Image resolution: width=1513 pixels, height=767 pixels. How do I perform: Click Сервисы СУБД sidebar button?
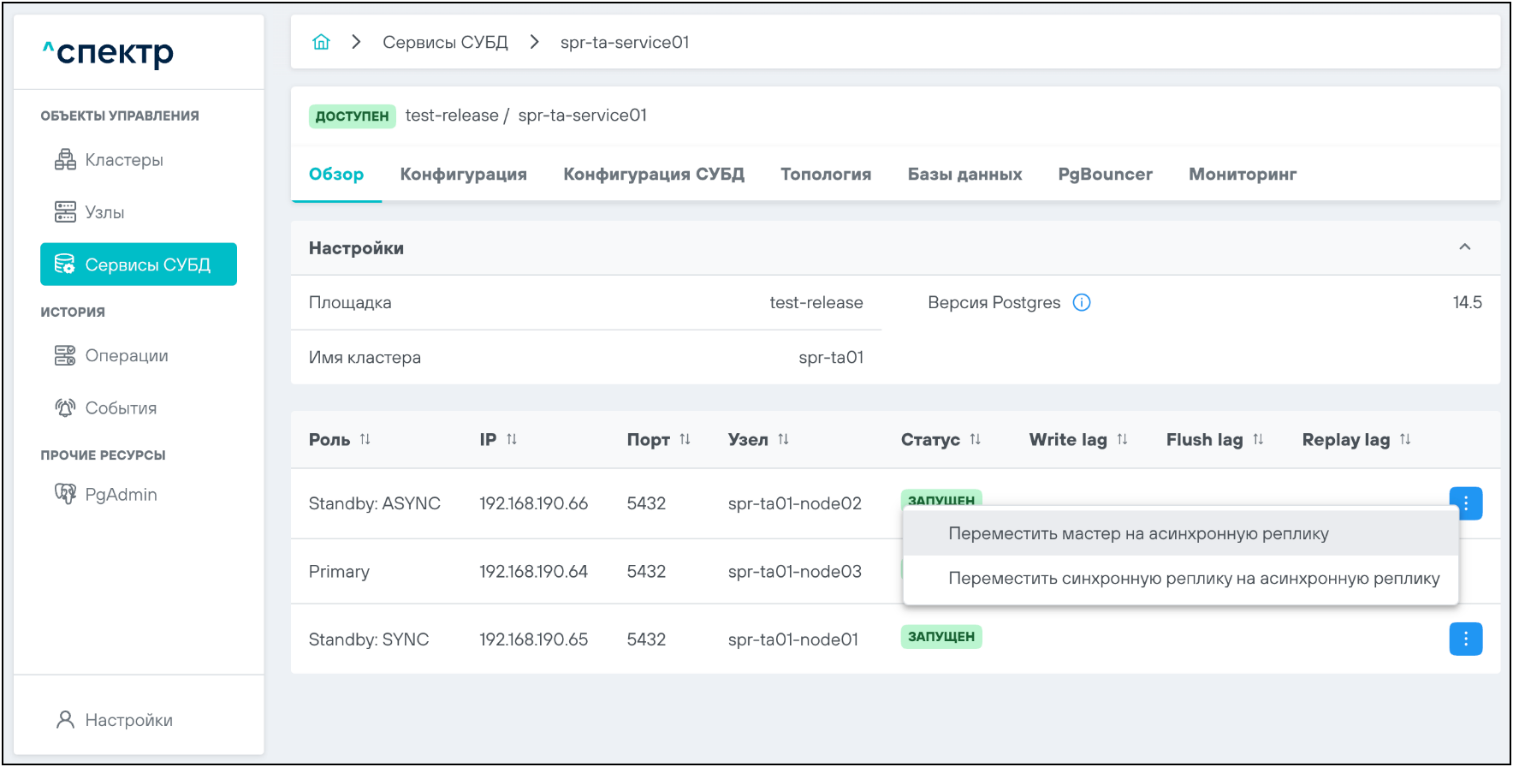click(138, 264)
